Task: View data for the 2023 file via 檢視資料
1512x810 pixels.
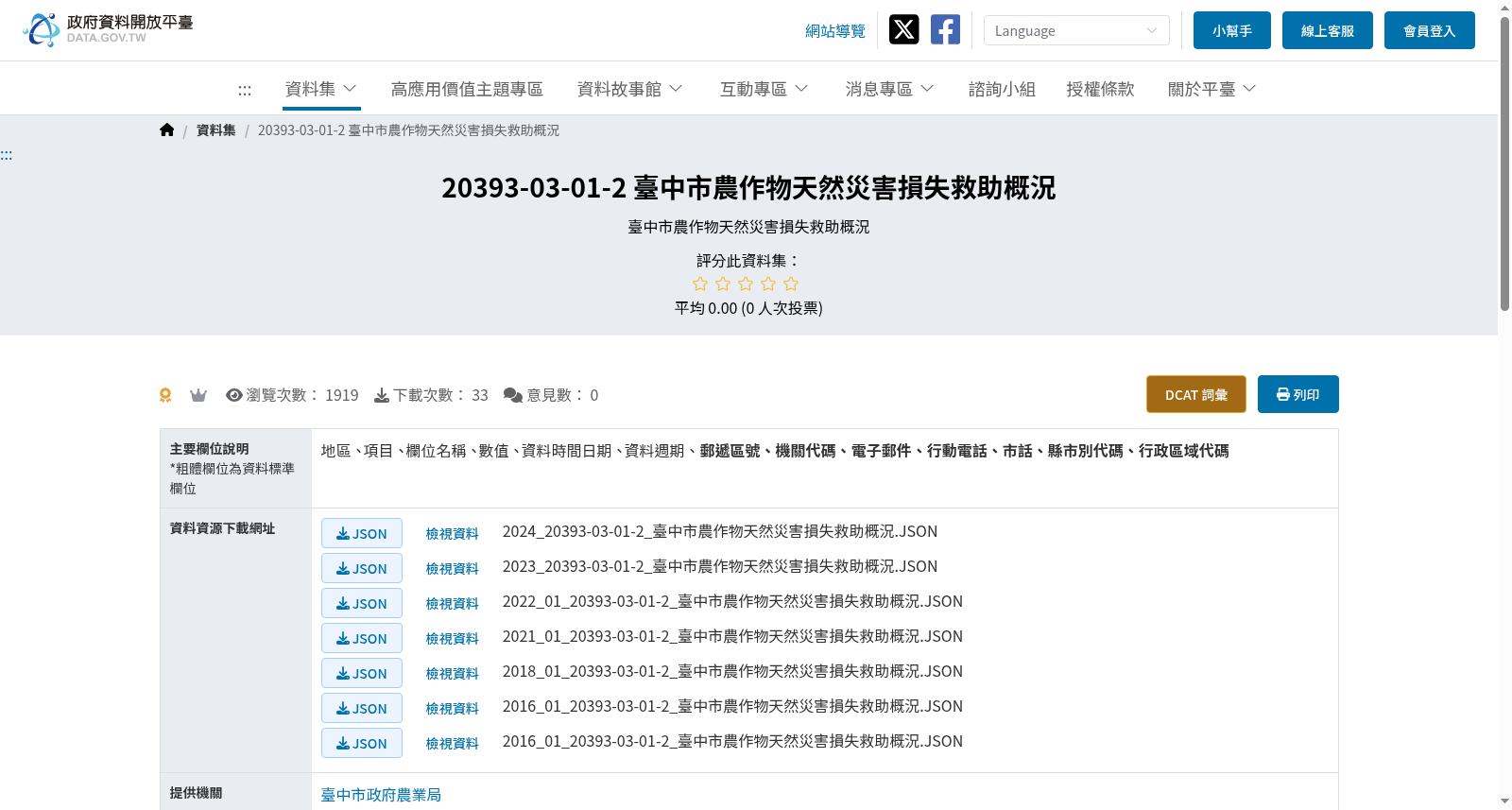Action: (x=452, y=569)
